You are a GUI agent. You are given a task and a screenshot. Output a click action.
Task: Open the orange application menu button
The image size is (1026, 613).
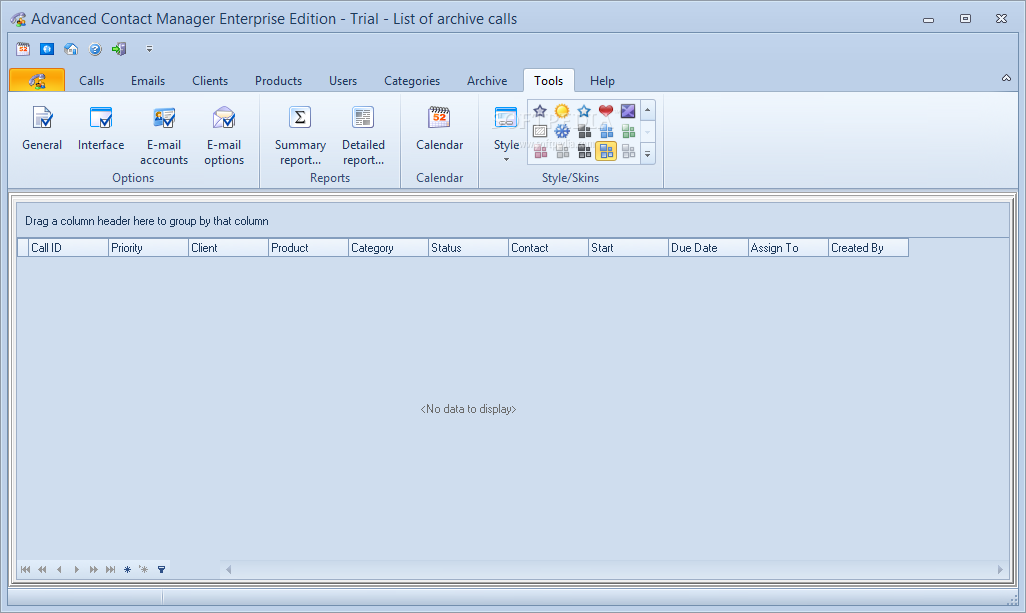pos(37,80)
